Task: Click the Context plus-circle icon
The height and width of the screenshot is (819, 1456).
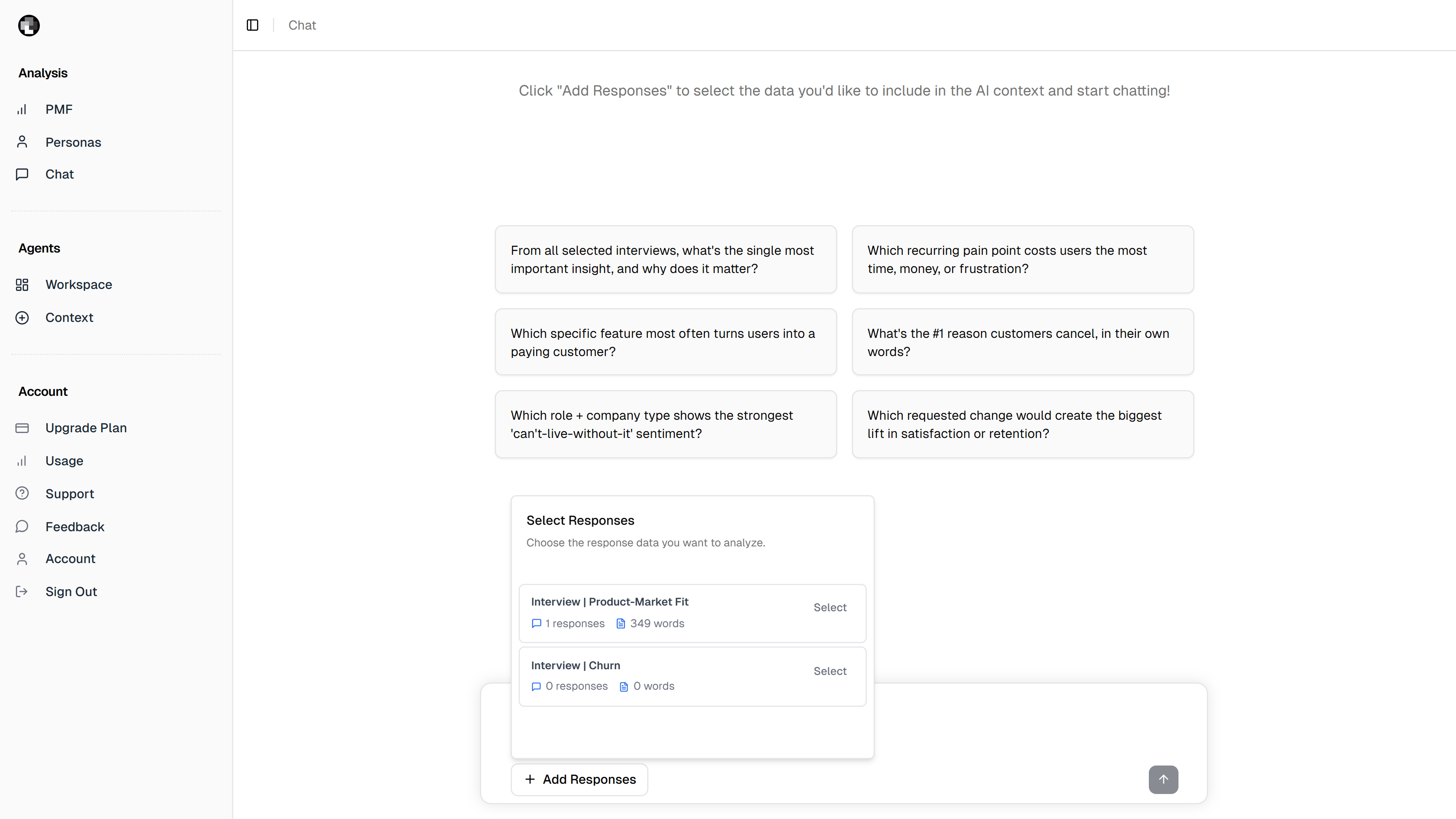Action: (22, 318)
